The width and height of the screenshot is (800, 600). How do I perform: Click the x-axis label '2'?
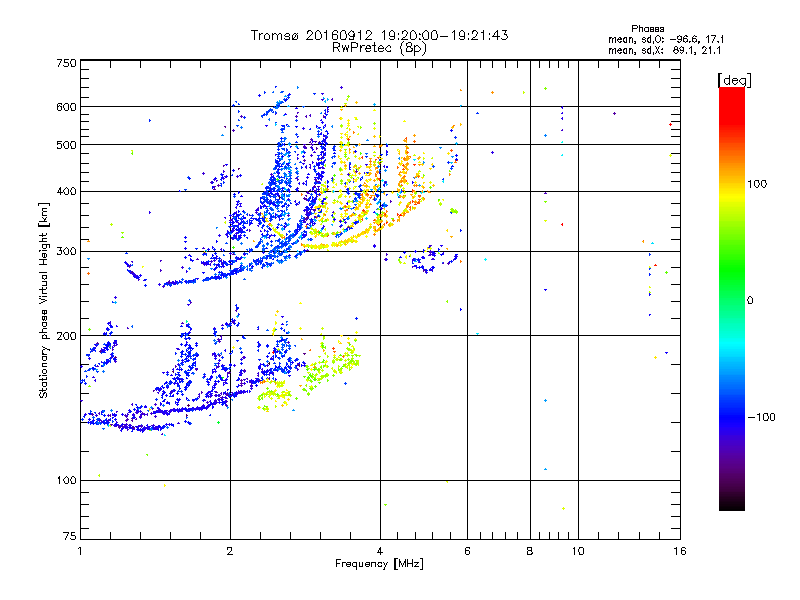tap(230, 551)
